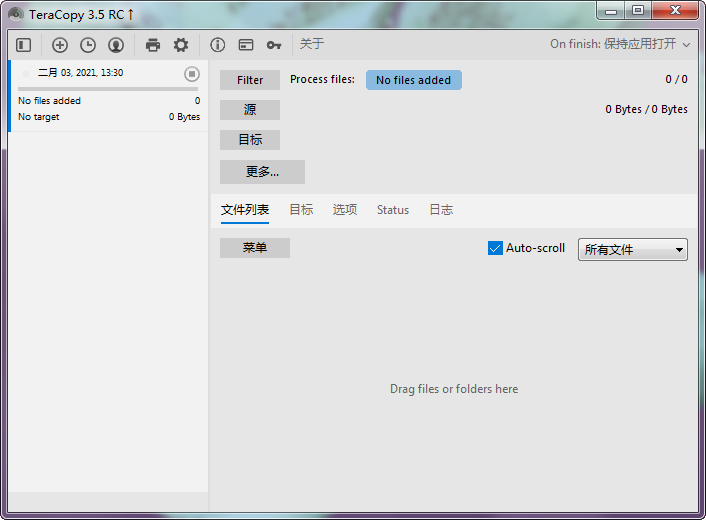This screenshot has height=520, width=706.
Task: Toggle the sidebar panel icon
Action: coord(23,45)
